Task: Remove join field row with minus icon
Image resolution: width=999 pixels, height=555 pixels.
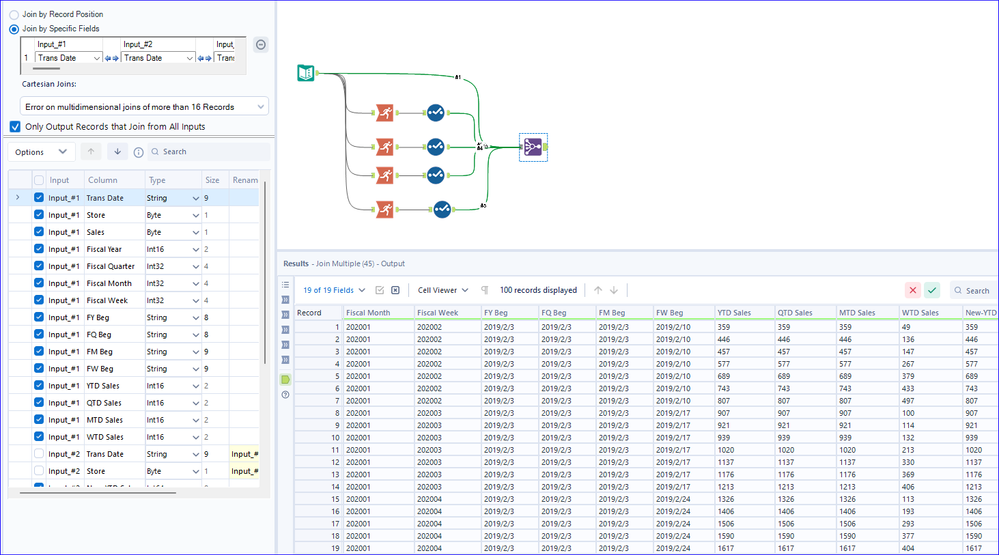Action: (260, 45)
